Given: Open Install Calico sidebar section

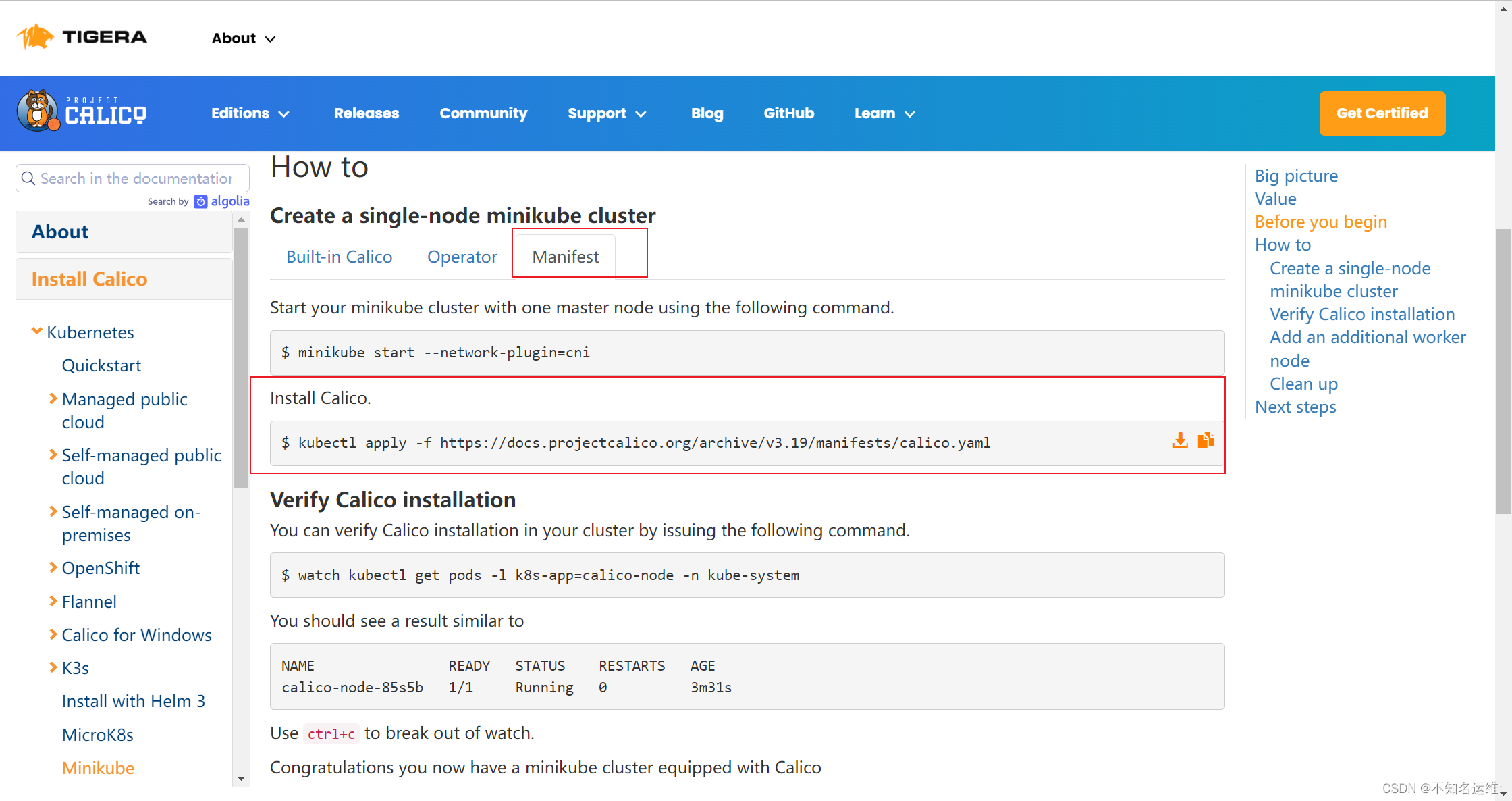Looking at the screenshot, I should (x=124, y=279).
